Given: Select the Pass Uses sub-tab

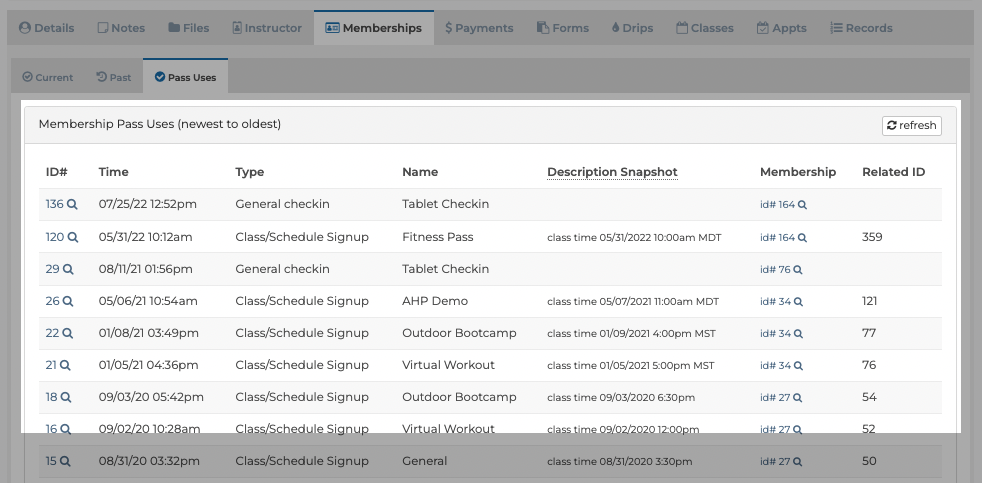Looking at the screenshot, I should coord(185,77).
